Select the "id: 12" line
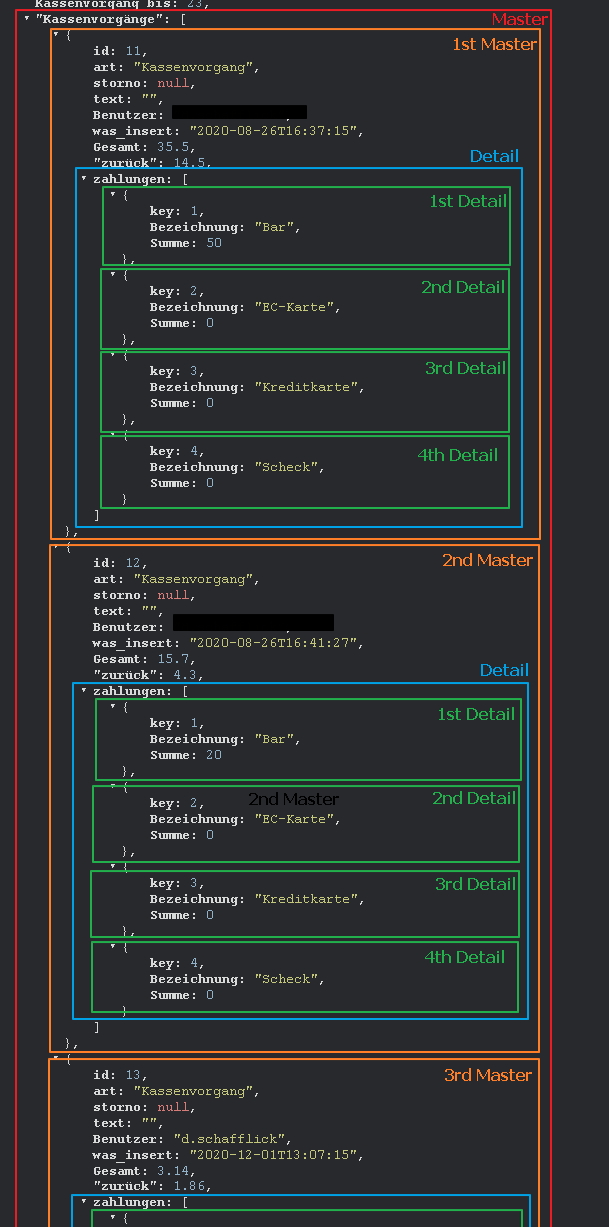The width and height of the screenshot is (609, 1227). click(121, 563)
